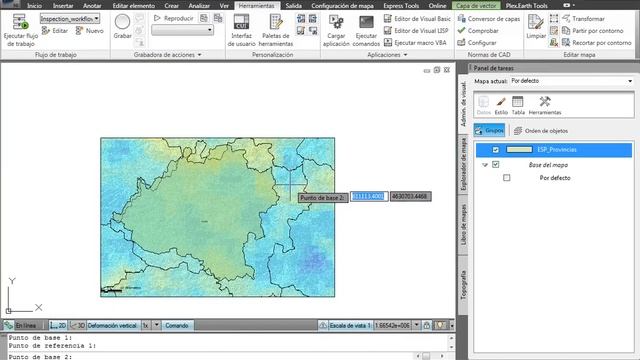Open Inicio ribbon tab
640x360 pixels.
tap(34, 6)
